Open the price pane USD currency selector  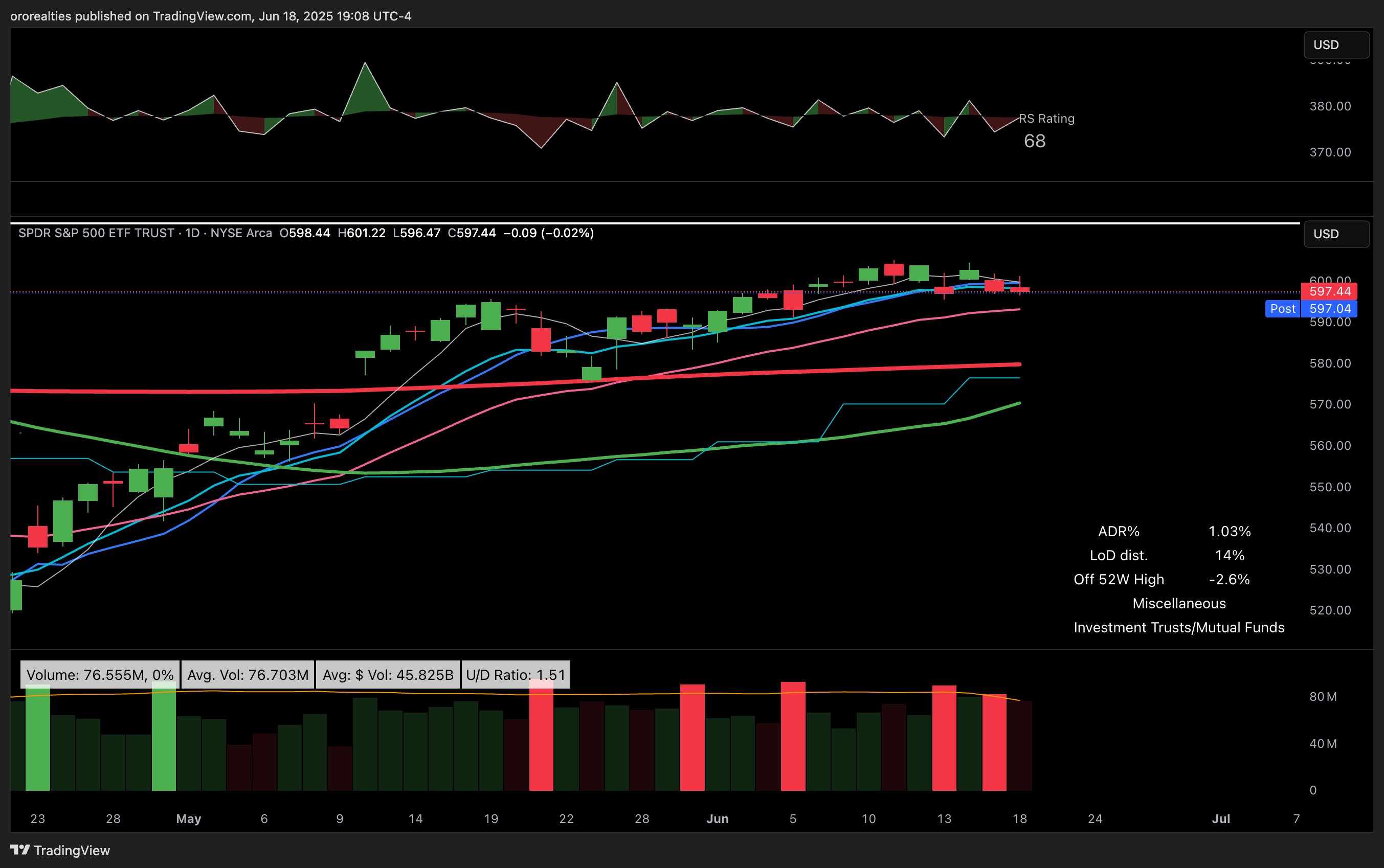[x=1336, y=234]
